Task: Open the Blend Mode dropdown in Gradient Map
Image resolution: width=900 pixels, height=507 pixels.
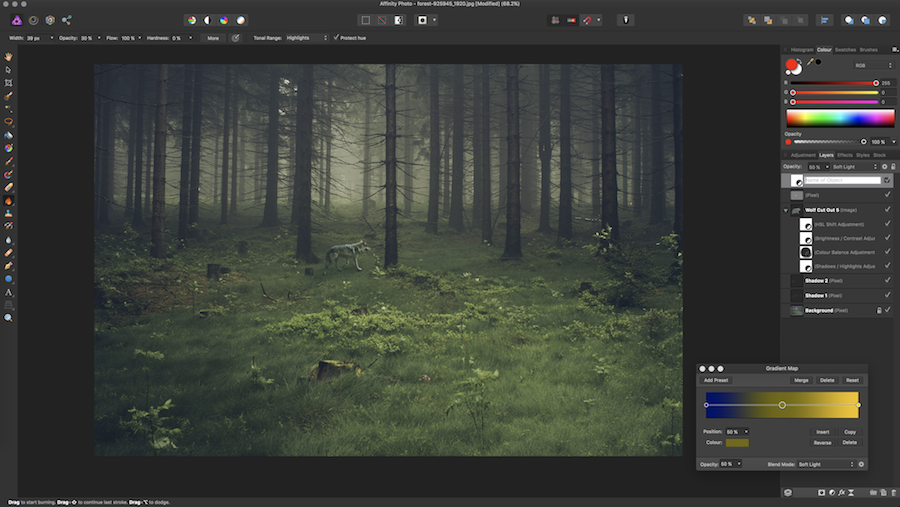Action: [826, 464]
